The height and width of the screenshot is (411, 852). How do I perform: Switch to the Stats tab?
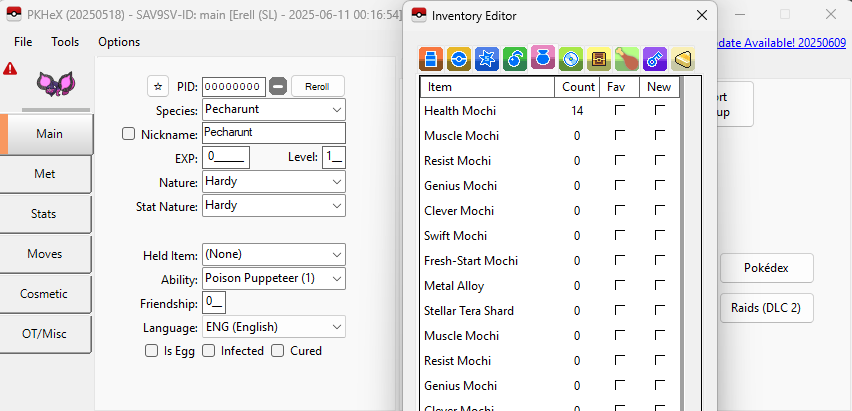tap(44, 214)
